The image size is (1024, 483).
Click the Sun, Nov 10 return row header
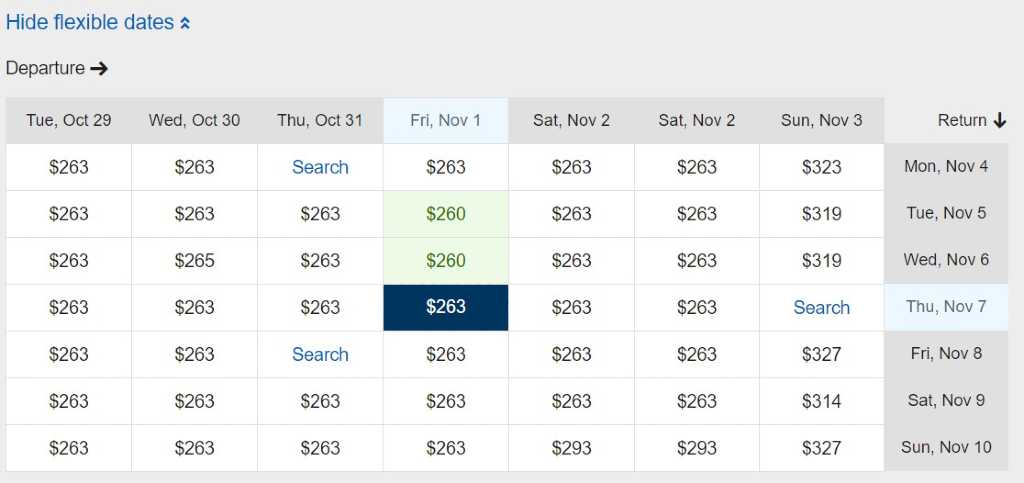click(x=946, y=447)
